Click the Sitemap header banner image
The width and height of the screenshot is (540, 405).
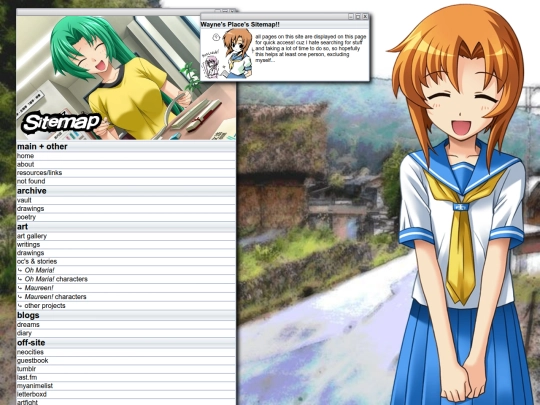coord(126,77)
